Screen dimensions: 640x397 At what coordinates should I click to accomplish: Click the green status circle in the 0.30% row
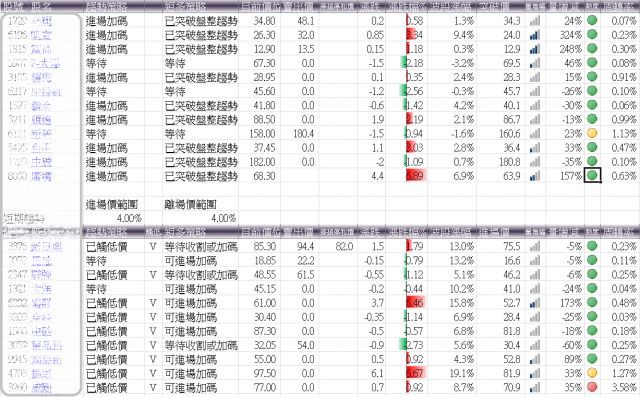[592, 49]
